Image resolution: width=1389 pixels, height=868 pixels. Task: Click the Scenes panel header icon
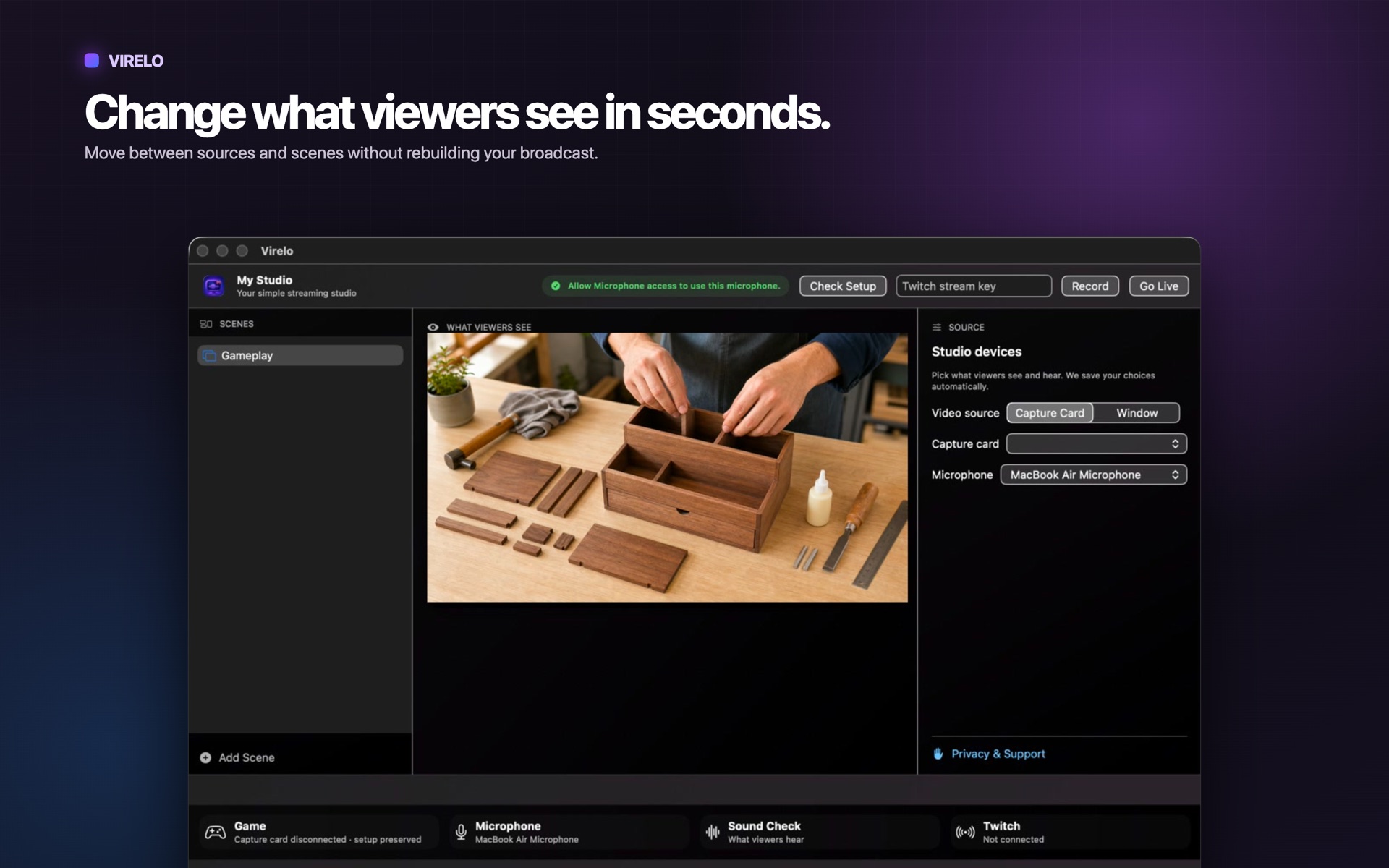click(206, 324)
